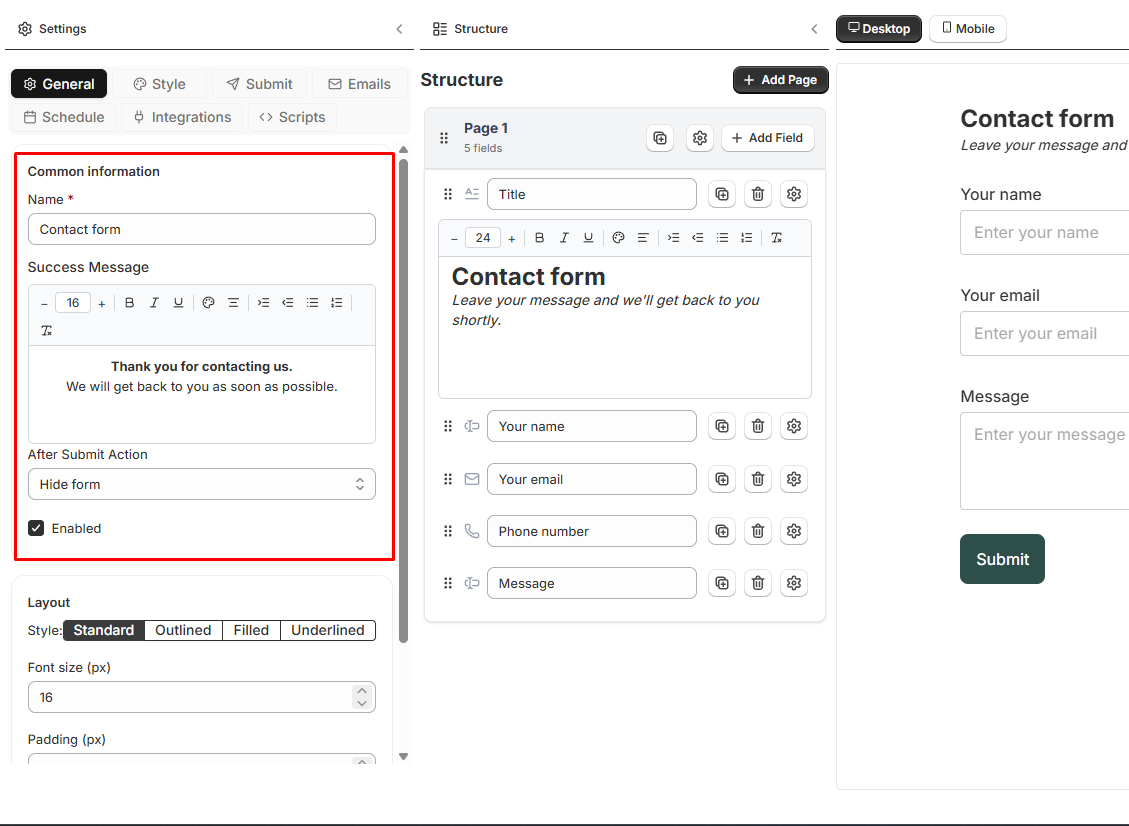The width and height of the screenshot is (1129, 826).
Task: Click settings panel scrollbar down arrow
Action: (x=404, y=757)
